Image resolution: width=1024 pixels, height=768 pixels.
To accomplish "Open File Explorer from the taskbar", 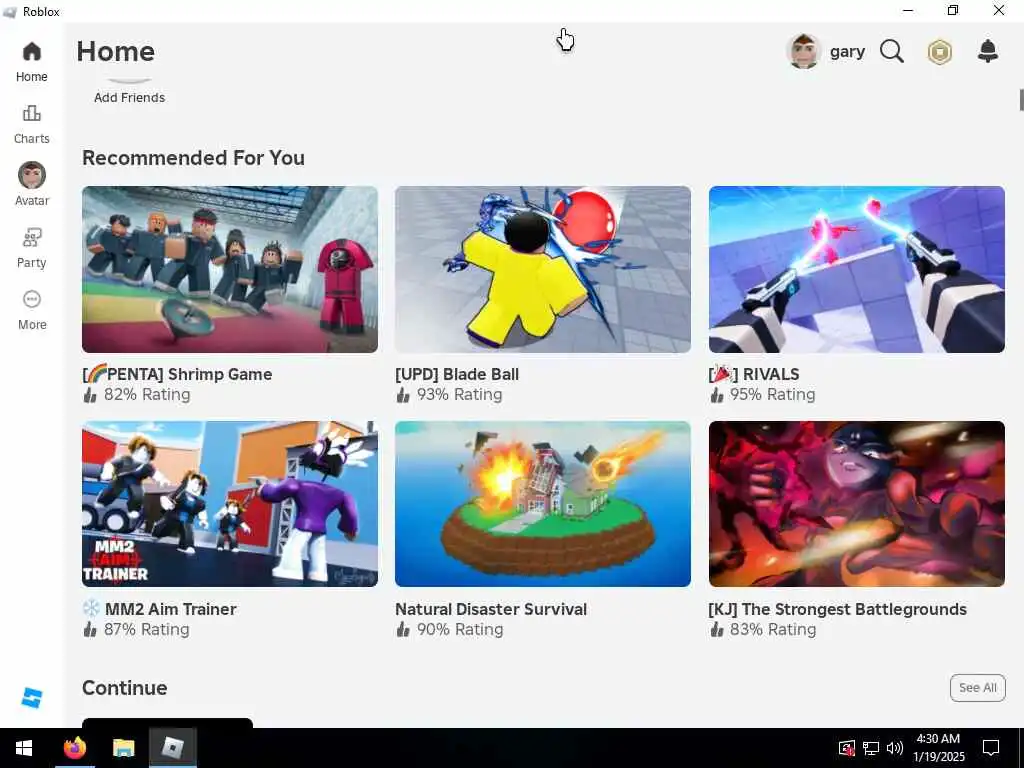I will tap(123, 748).
